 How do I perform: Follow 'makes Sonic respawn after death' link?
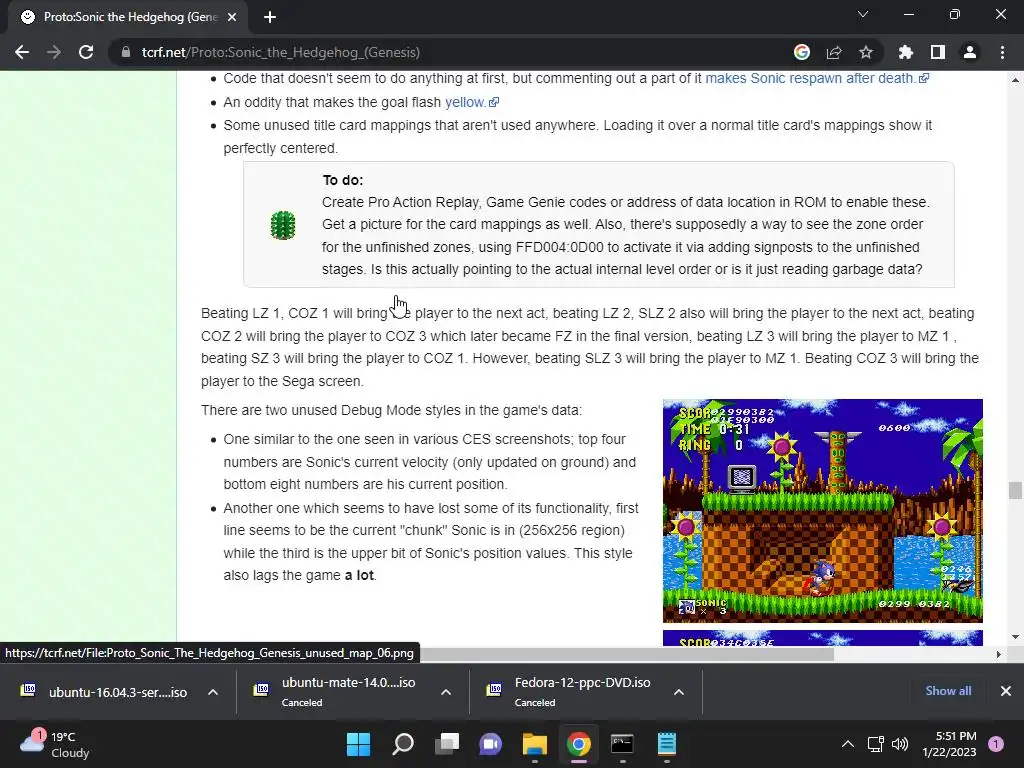(817, 78)
